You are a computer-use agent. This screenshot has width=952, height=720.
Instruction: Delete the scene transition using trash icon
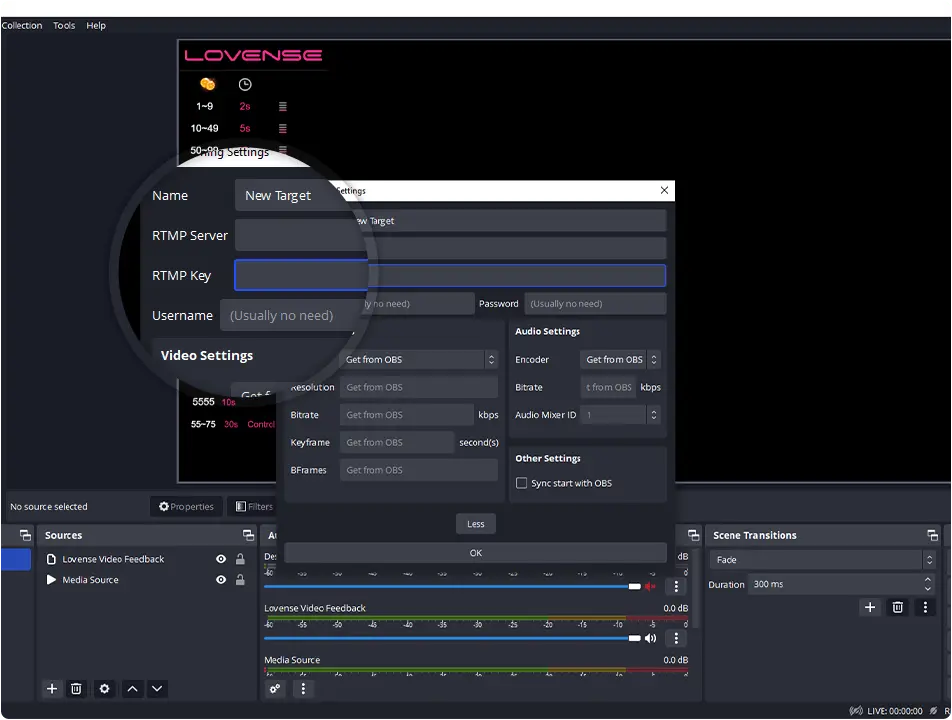[x=897, y=607]
